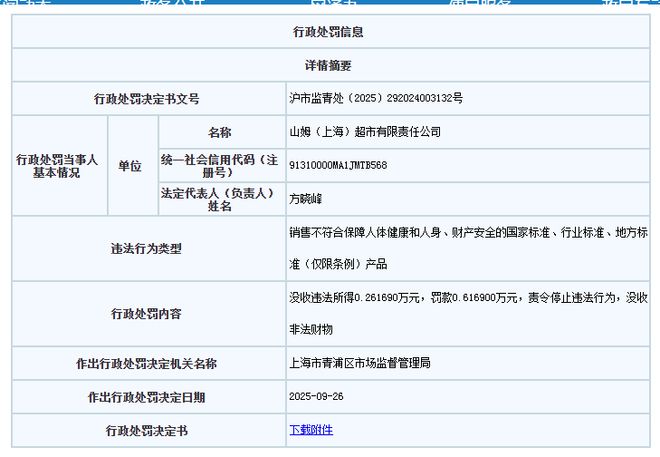Select the 行政处罚决定书文号 label

pos(146,99)
